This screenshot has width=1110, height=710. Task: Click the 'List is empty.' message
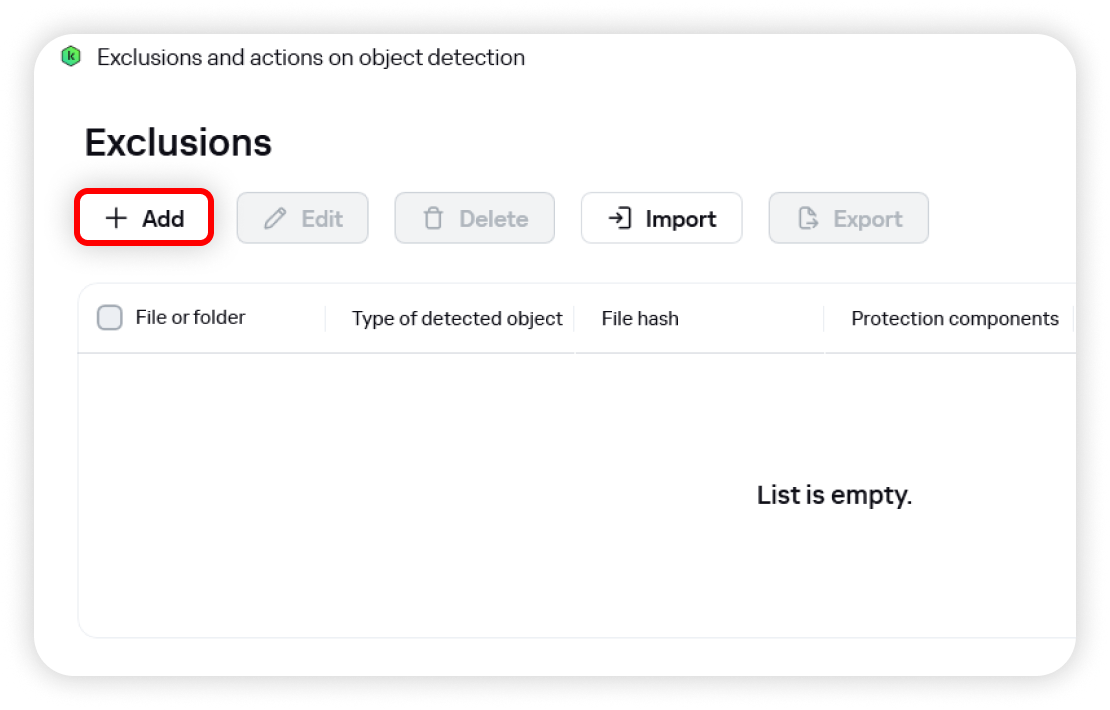834,495
